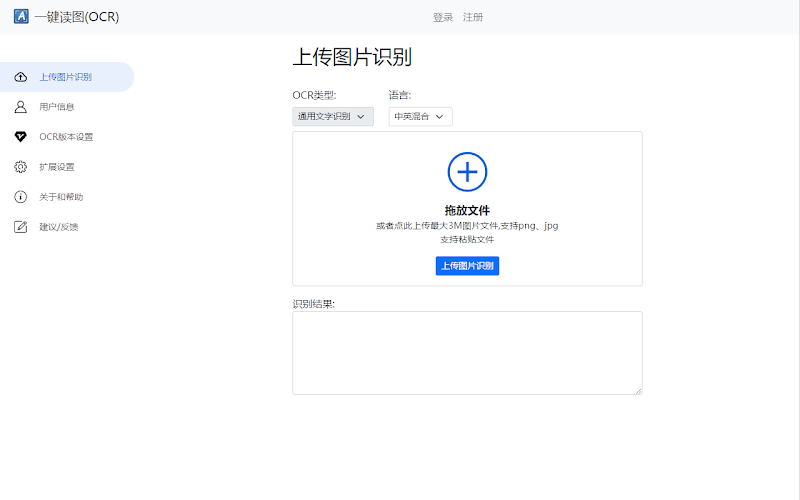Click the chevron arrow of language selector
The width and height of the screenshot is (800, 500).
(439, 117)
